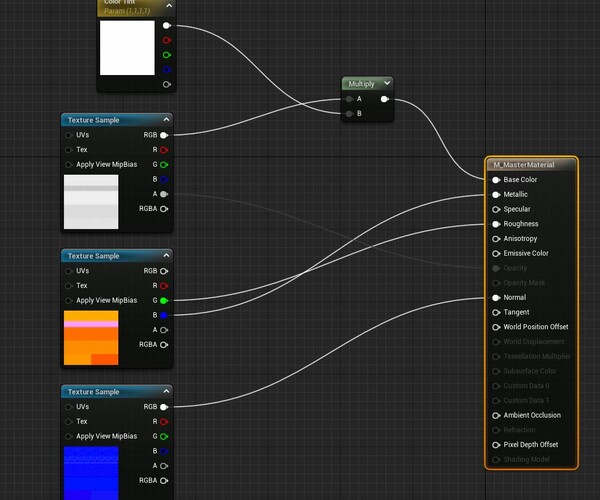Click the 'Param (1,1,1,1)' text
This screenshot has height=500, width=600.
(x=127, y=11)
